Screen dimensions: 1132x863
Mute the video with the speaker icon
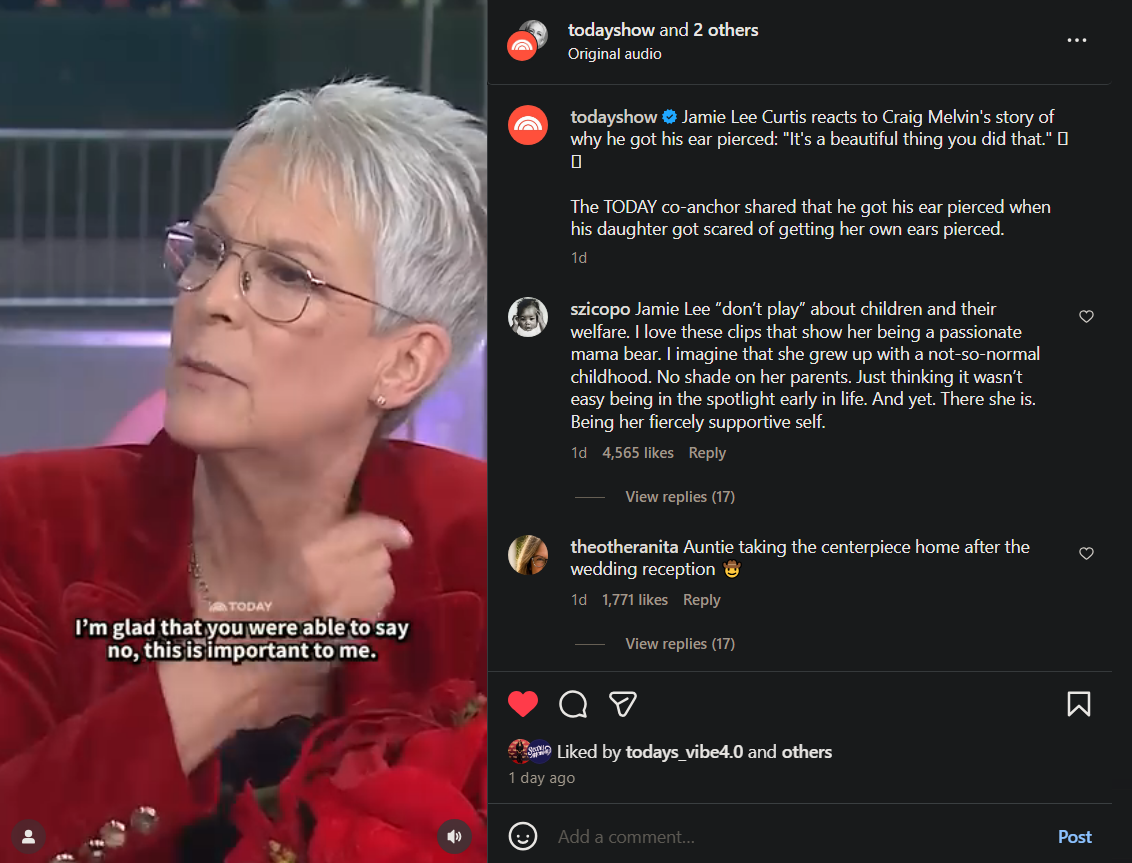(454, 836)
